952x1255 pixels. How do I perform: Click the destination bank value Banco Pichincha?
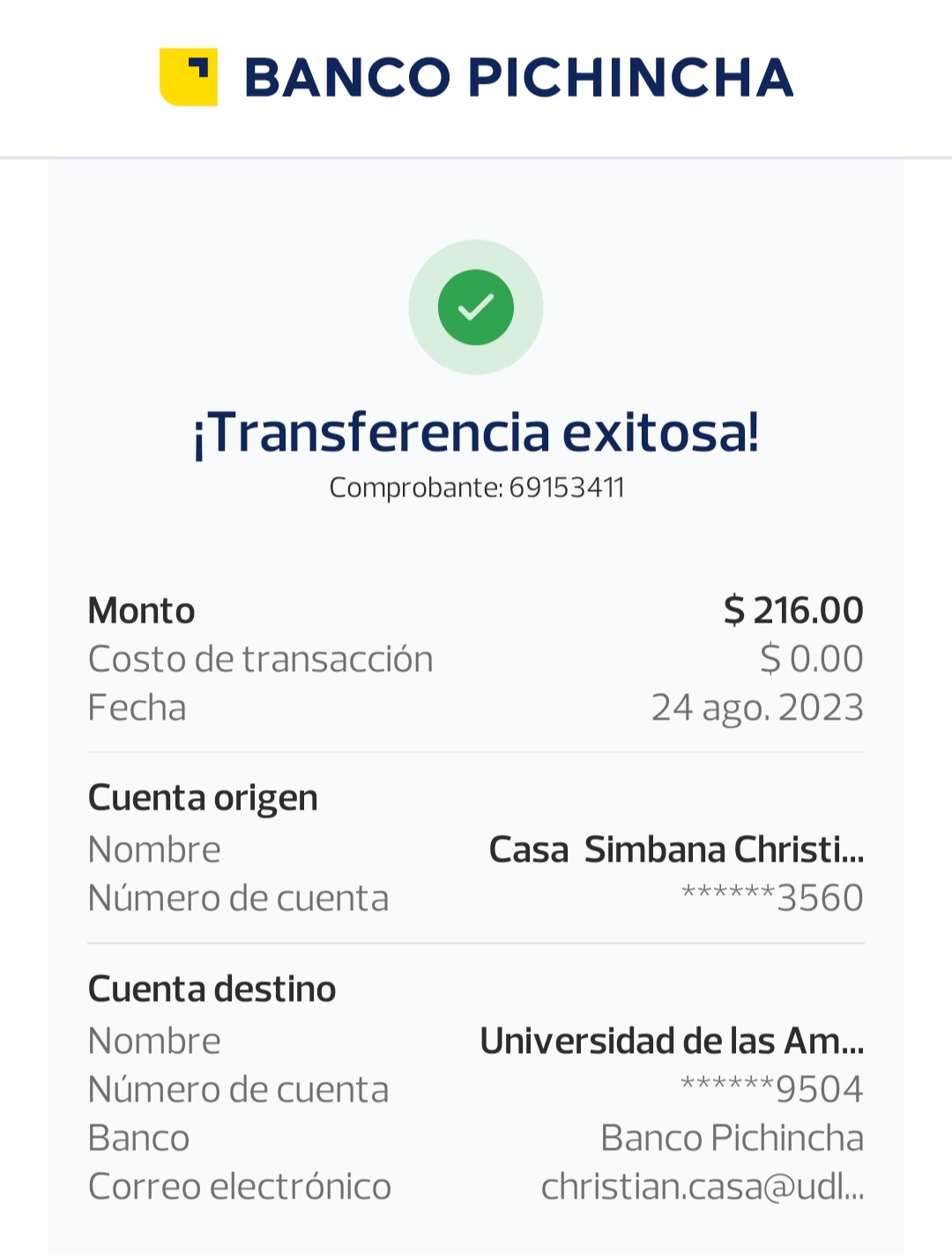(732, 1138)
